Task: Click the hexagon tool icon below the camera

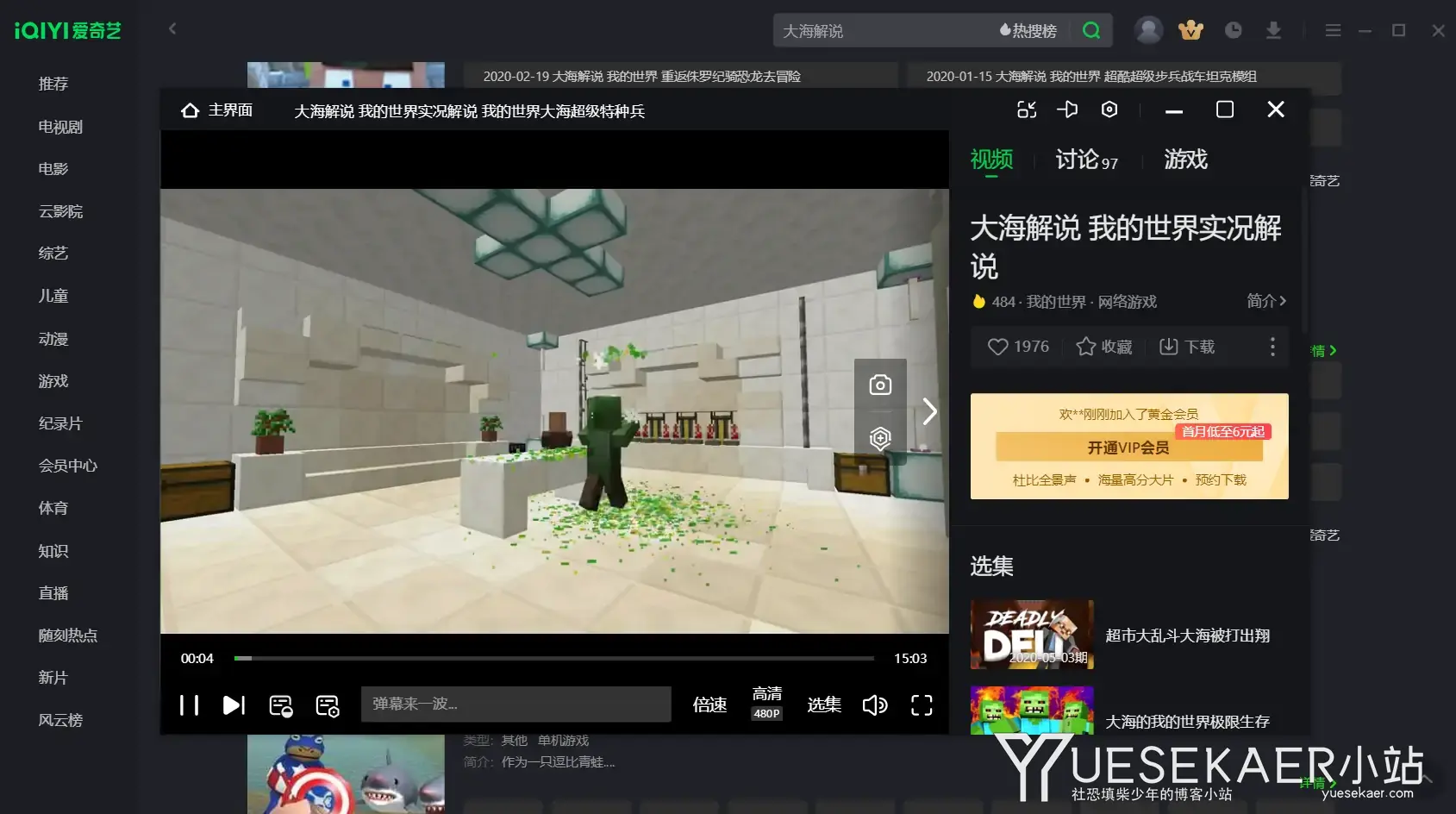Action: 880,438
